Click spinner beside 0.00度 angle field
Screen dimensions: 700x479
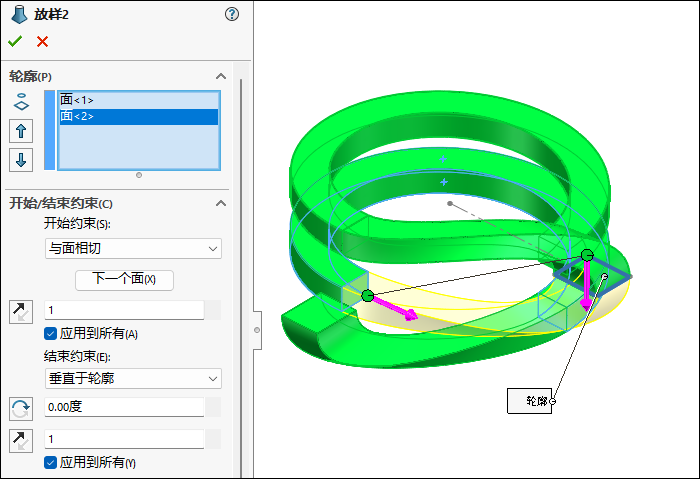[x=213, y=407]
